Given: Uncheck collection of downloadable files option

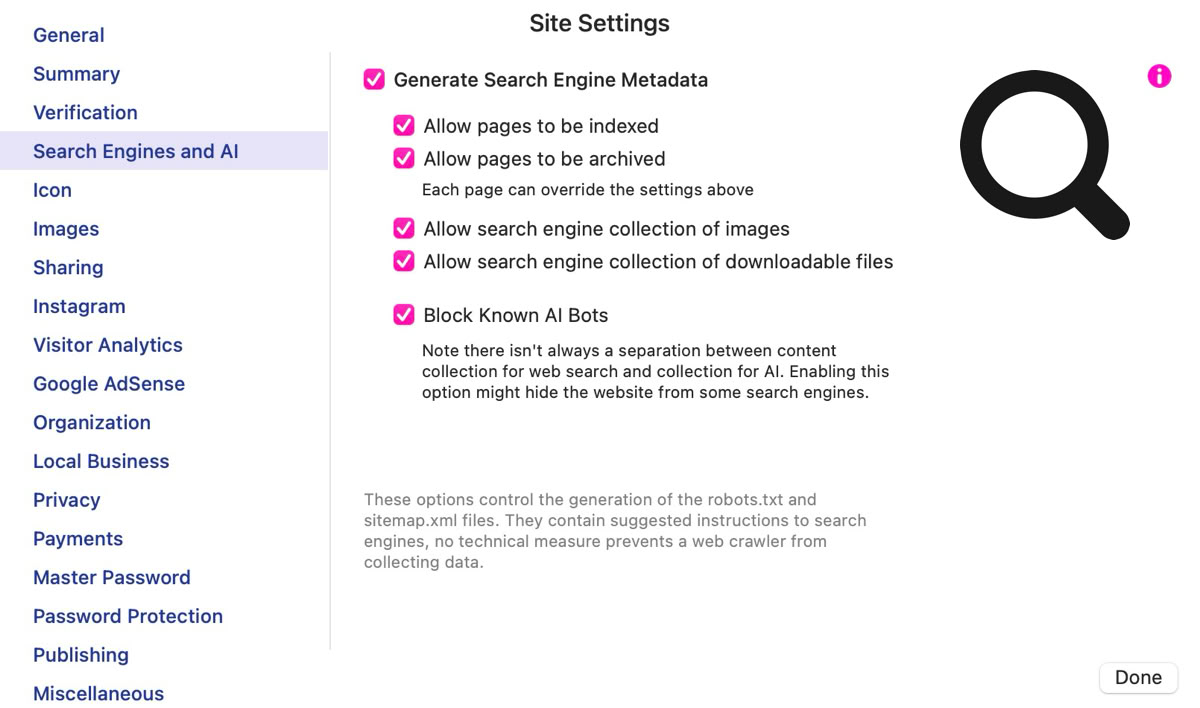Looking at the screenshot, I should (404, 262).
